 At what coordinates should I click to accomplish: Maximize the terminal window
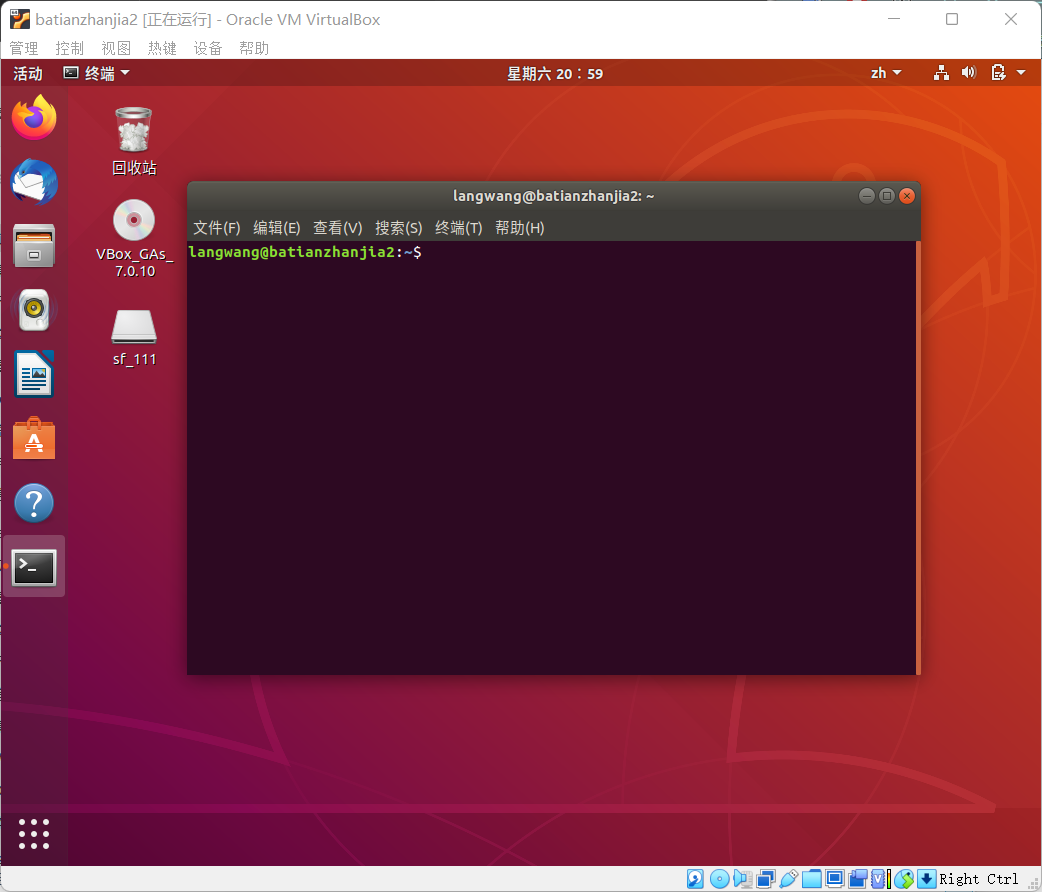tap(886, 195)
